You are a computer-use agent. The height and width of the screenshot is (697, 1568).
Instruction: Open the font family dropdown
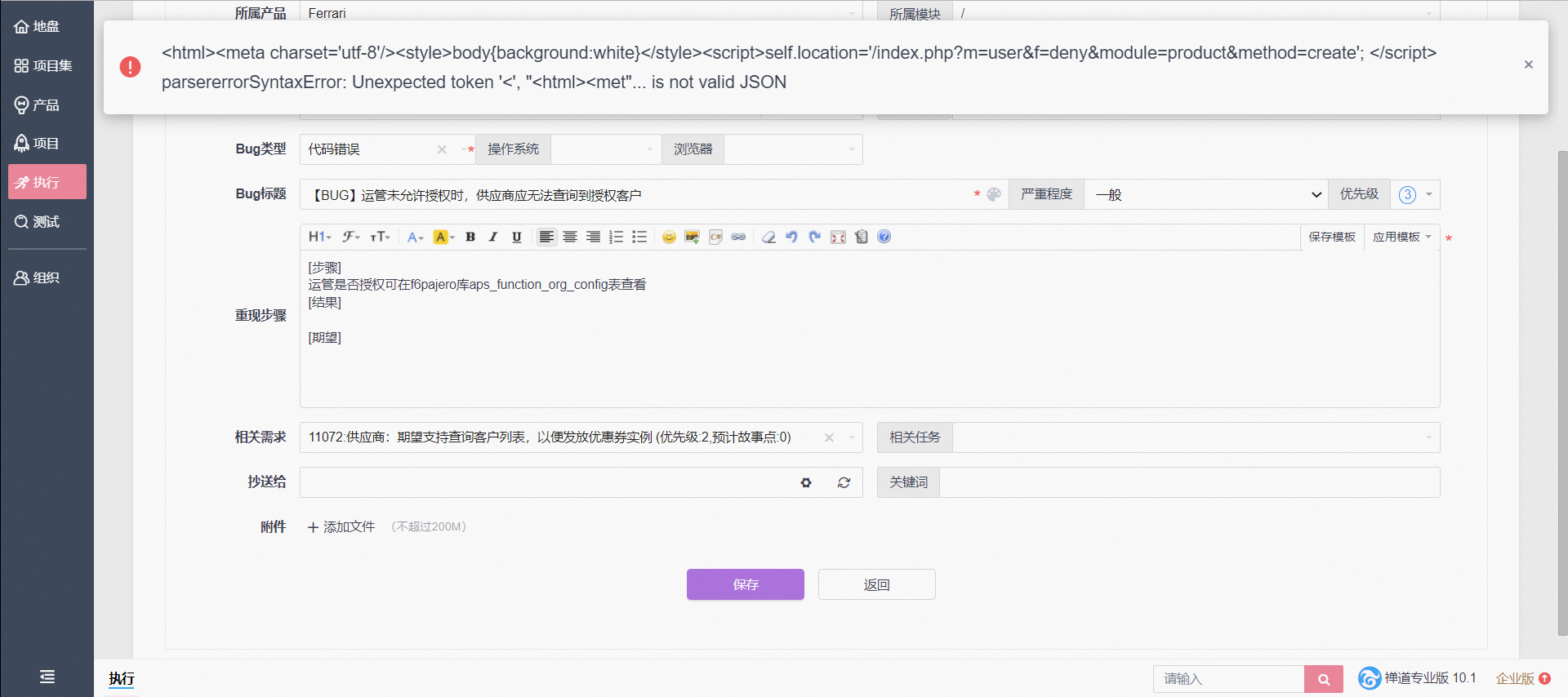[352, 237]
